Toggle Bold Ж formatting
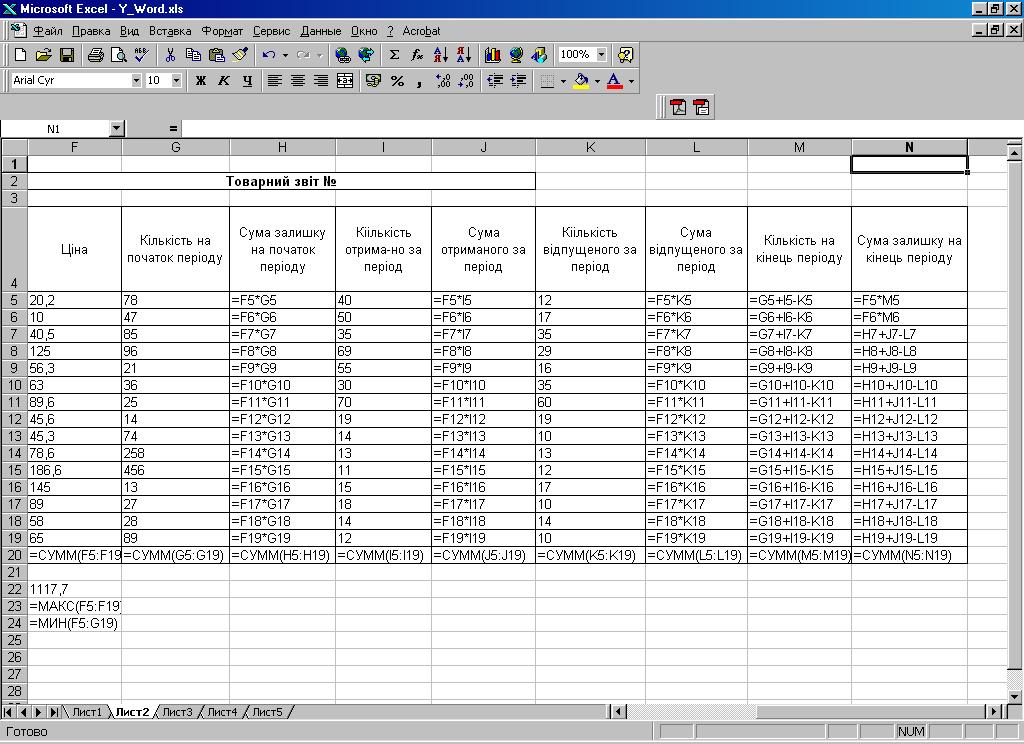Screen dimensions: 1024x744 coord(200,80)
